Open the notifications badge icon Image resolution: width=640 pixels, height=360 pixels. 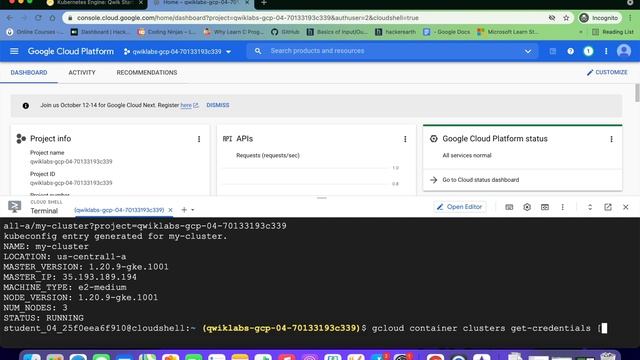(x=588, y=51)
